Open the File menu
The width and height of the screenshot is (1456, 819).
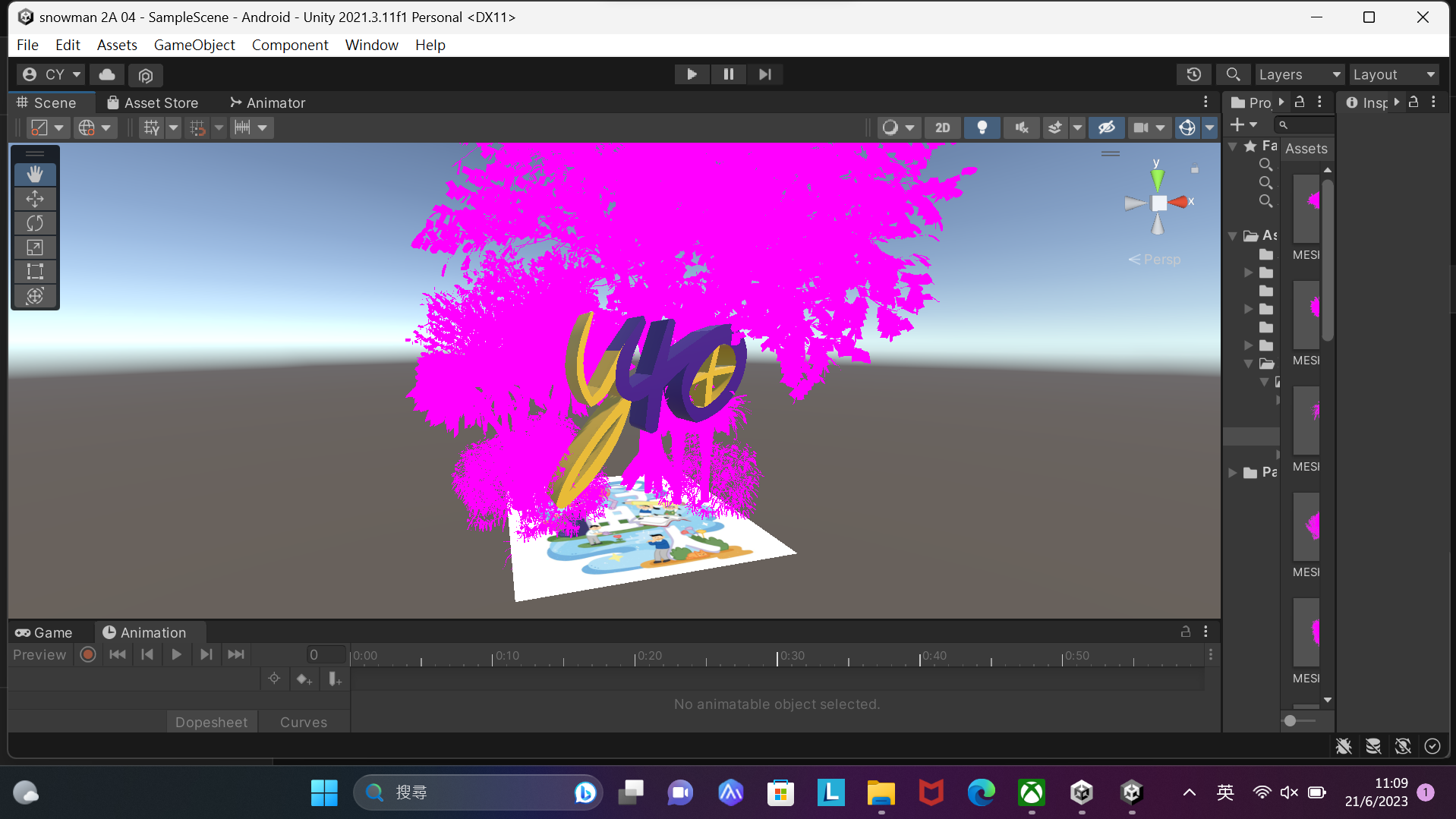27,45
